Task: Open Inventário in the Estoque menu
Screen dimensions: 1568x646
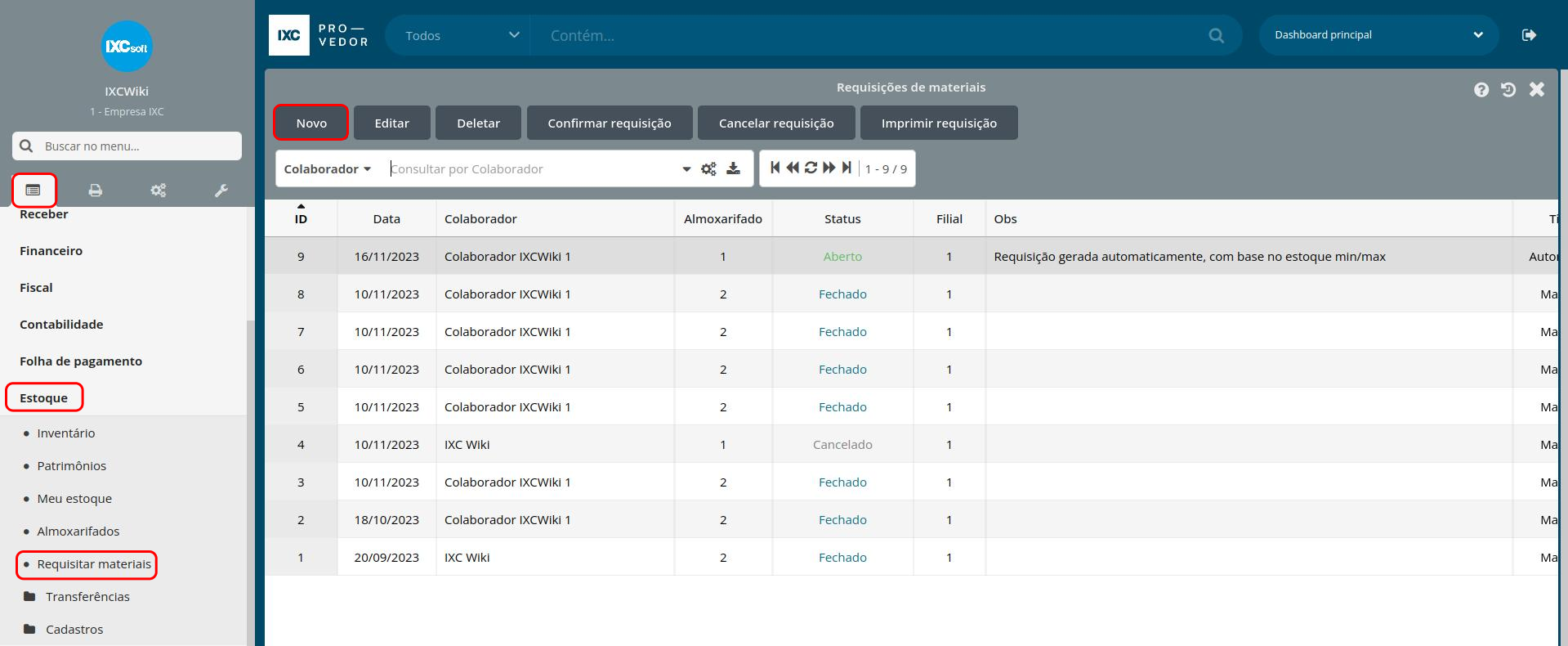Action: point(66,433)
